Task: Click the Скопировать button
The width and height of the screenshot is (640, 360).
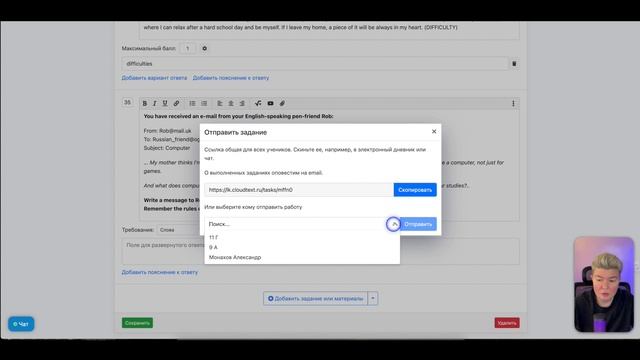Action: (x=415, y=190)
